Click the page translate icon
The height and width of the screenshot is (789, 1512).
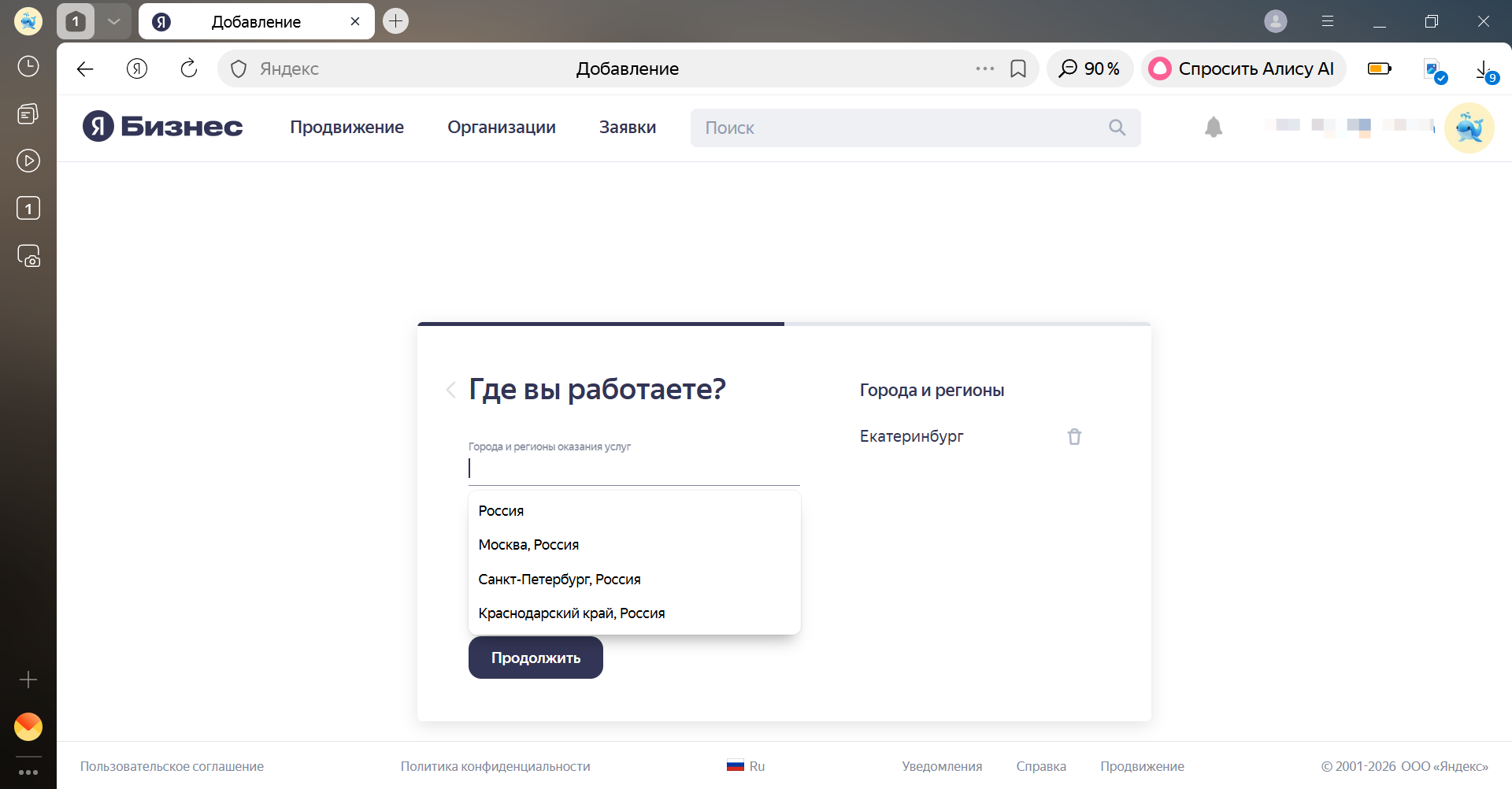(1432, 69)
